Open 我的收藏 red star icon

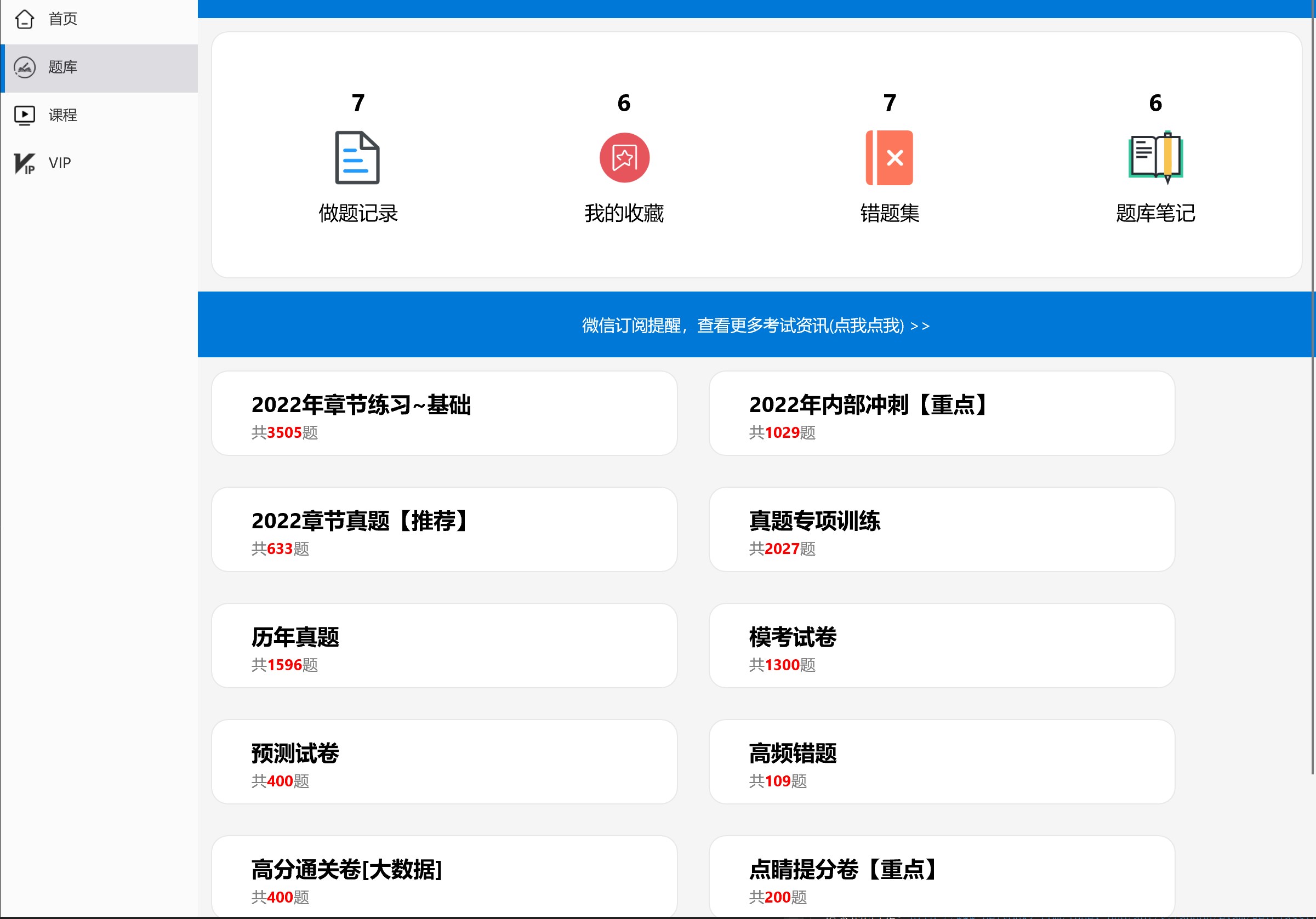coord(624,158)
